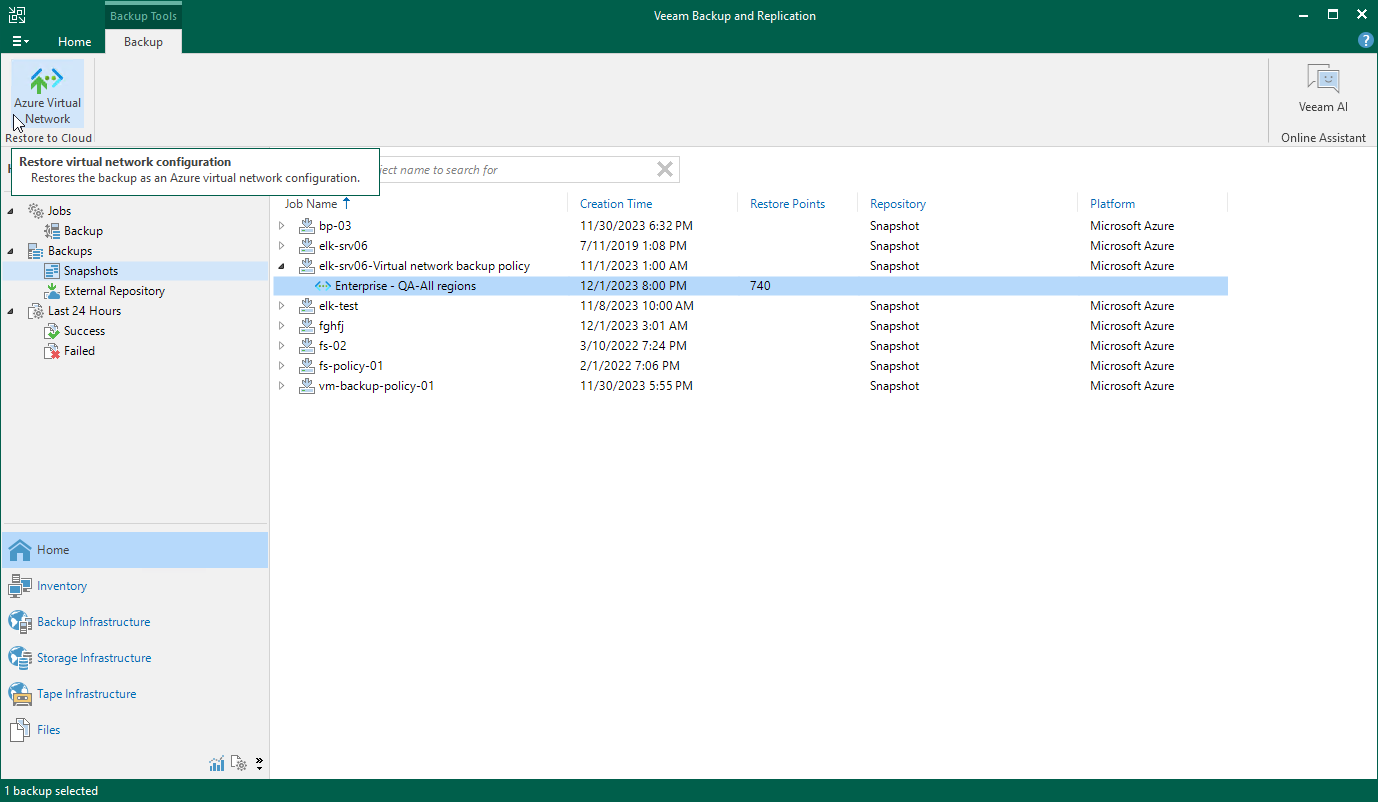The image size is (1378, 802).
Task: Click the analytics chart icon at pane bottom
Action: pyautogui.click(x=217, y=764)
